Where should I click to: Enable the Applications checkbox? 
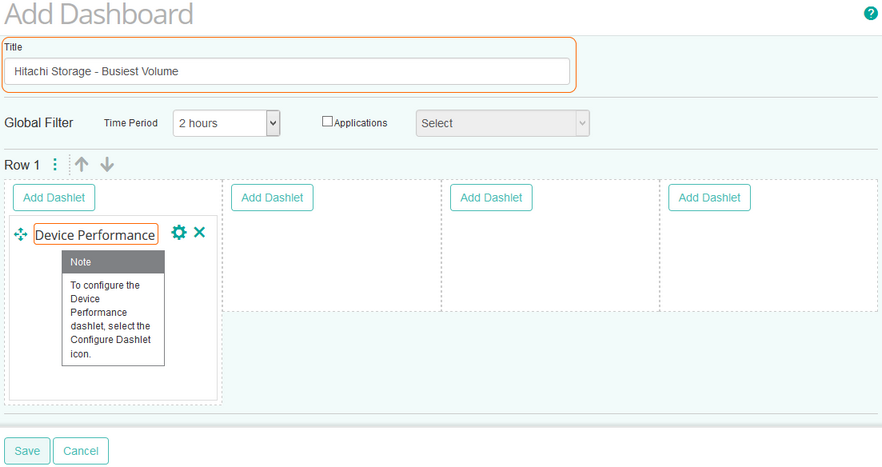point(327,122)
